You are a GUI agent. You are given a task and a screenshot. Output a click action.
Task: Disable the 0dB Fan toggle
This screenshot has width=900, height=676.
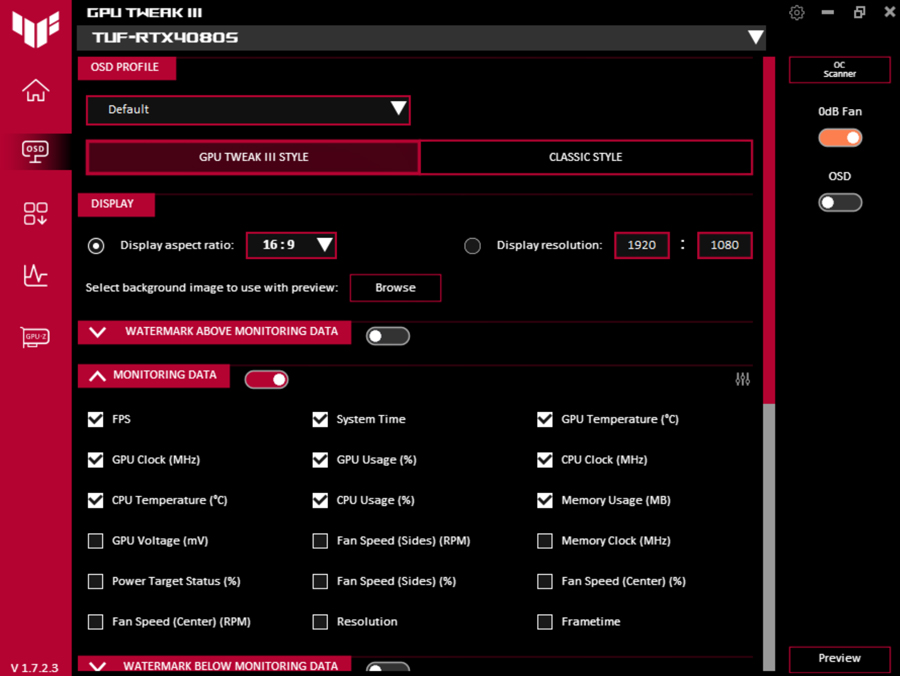tap(840, 138)
